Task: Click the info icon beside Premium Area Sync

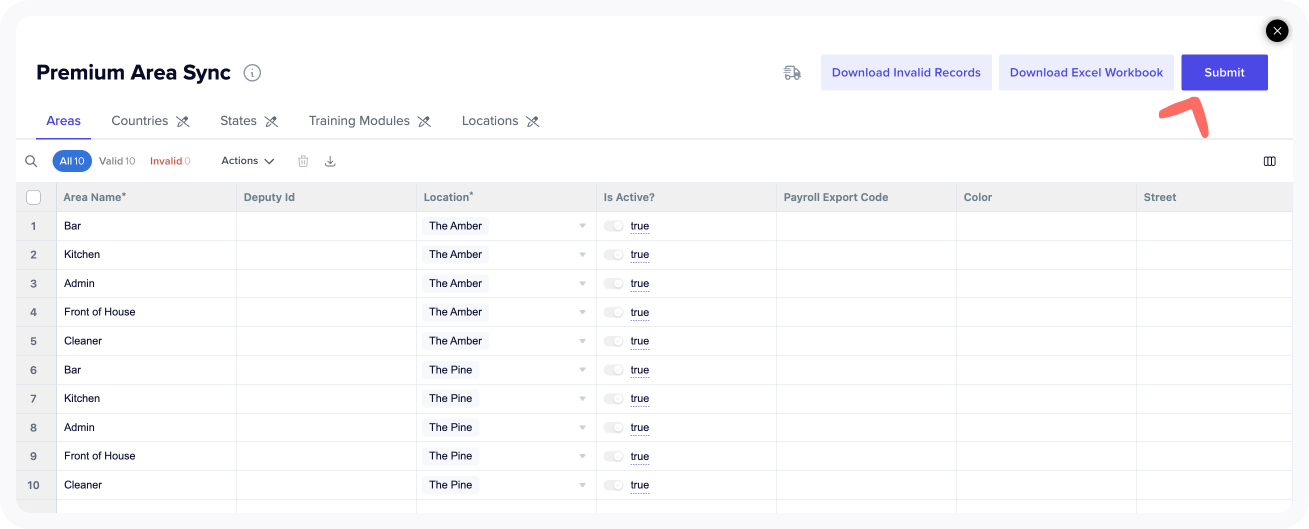Action: (x=253, y=73)
